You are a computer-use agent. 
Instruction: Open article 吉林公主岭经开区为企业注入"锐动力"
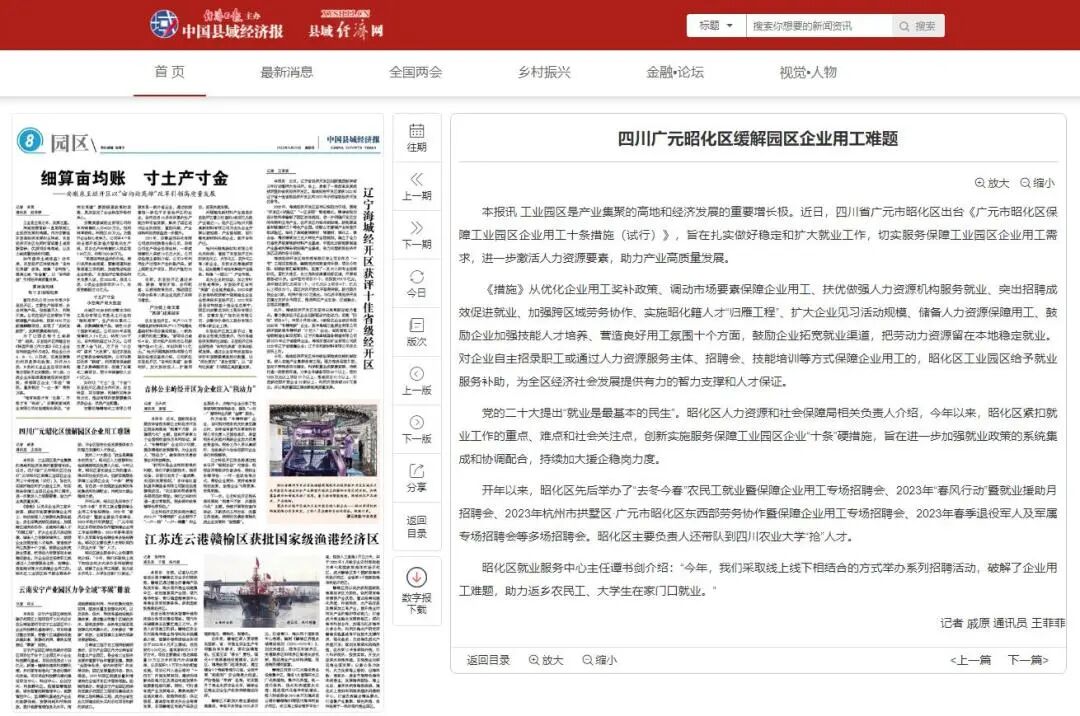click(200, 389)
